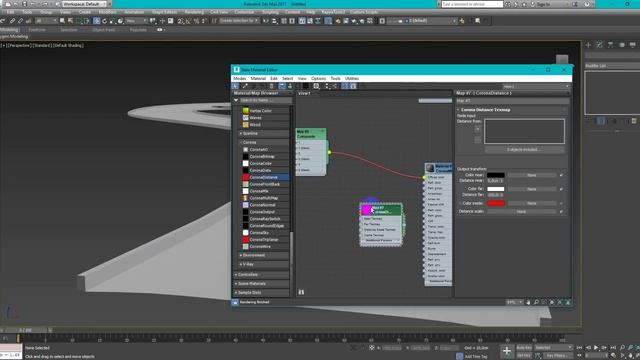Toggle the Material/Map Browser panel icon

coord(345,86)
